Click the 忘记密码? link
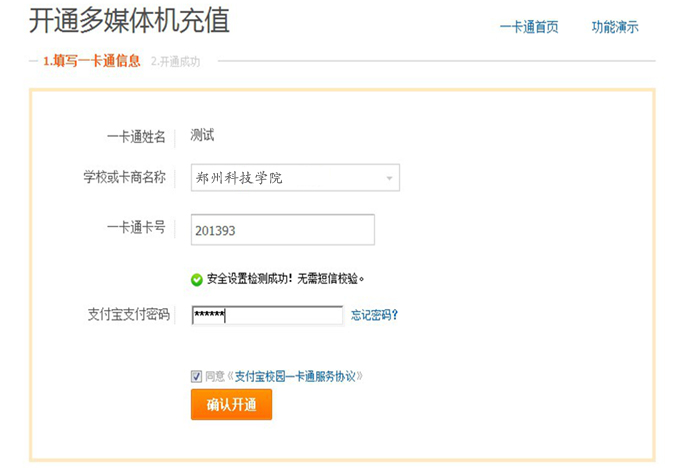673x468 pixels. (374, 315)
